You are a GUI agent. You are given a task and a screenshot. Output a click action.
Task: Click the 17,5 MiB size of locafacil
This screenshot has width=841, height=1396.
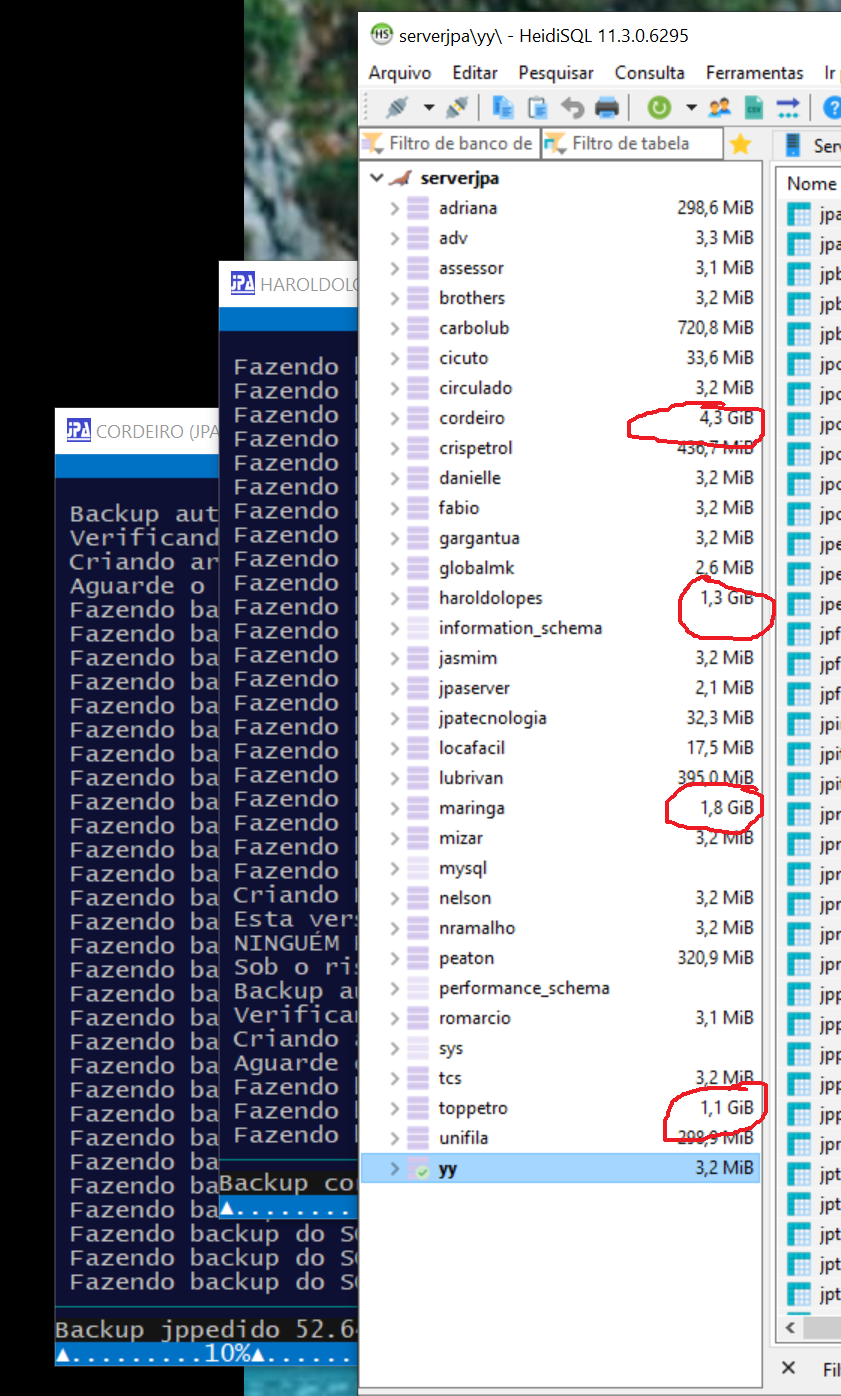pos(720,748)
